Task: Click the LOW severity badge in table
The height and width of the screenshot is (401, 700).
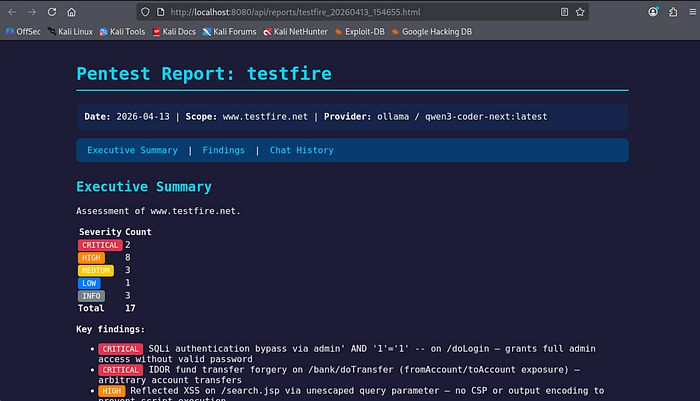Action: (x=89, y=283)
